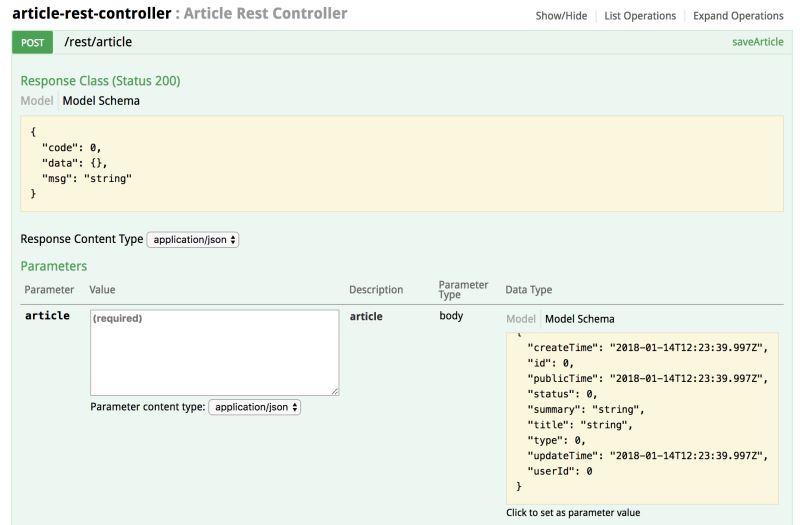Click the List Operations link
The image size is (800, 525).
pos(640,16)
